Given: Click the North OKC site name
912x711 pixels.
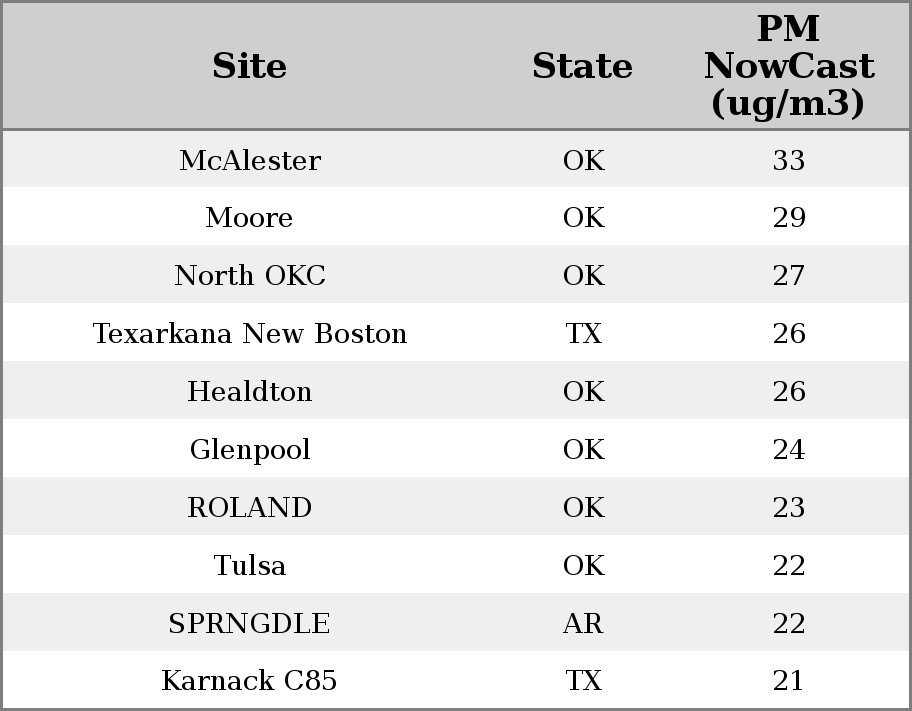Looking at the screenshot, I should click(249, 276).
